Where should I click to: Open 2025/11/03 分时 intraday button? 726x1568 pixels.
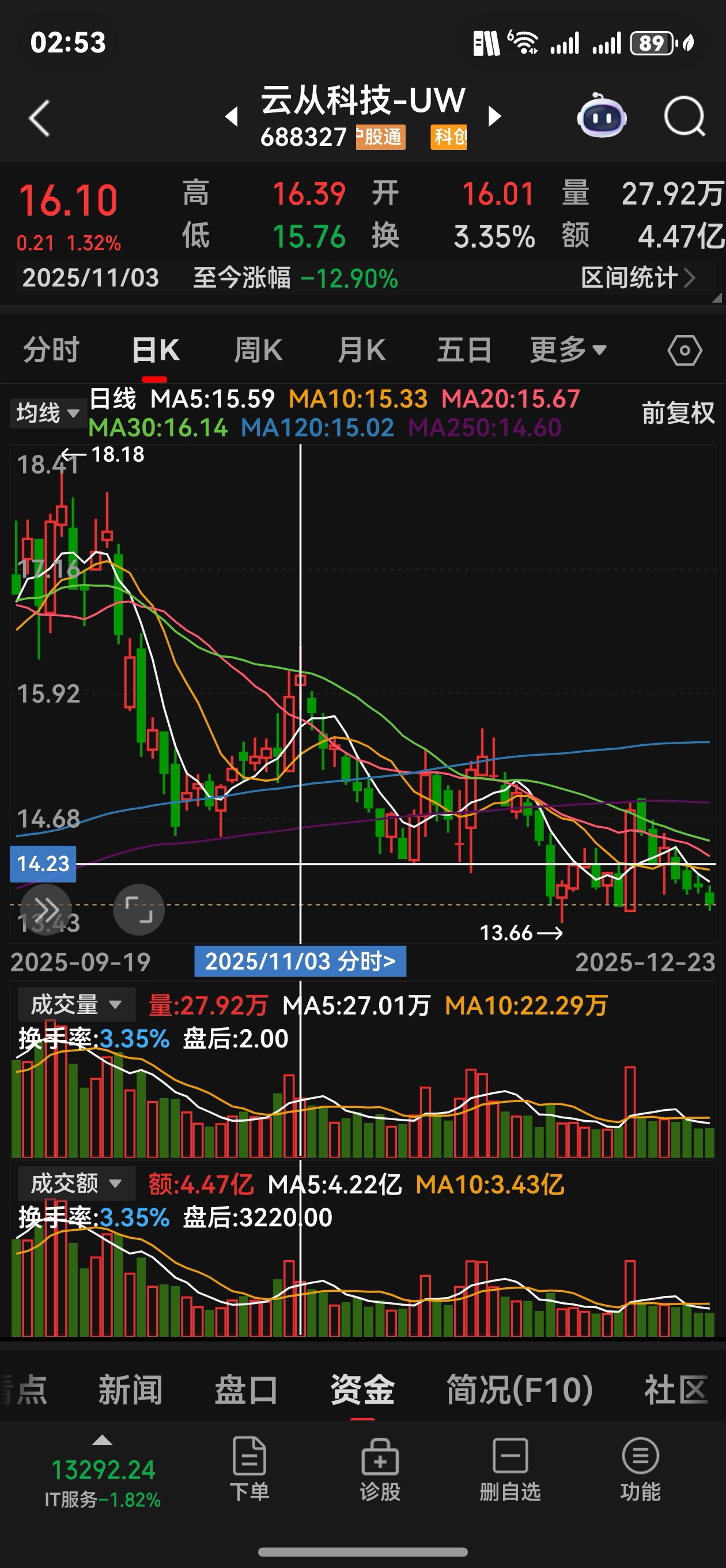click(x=300, y=961)
